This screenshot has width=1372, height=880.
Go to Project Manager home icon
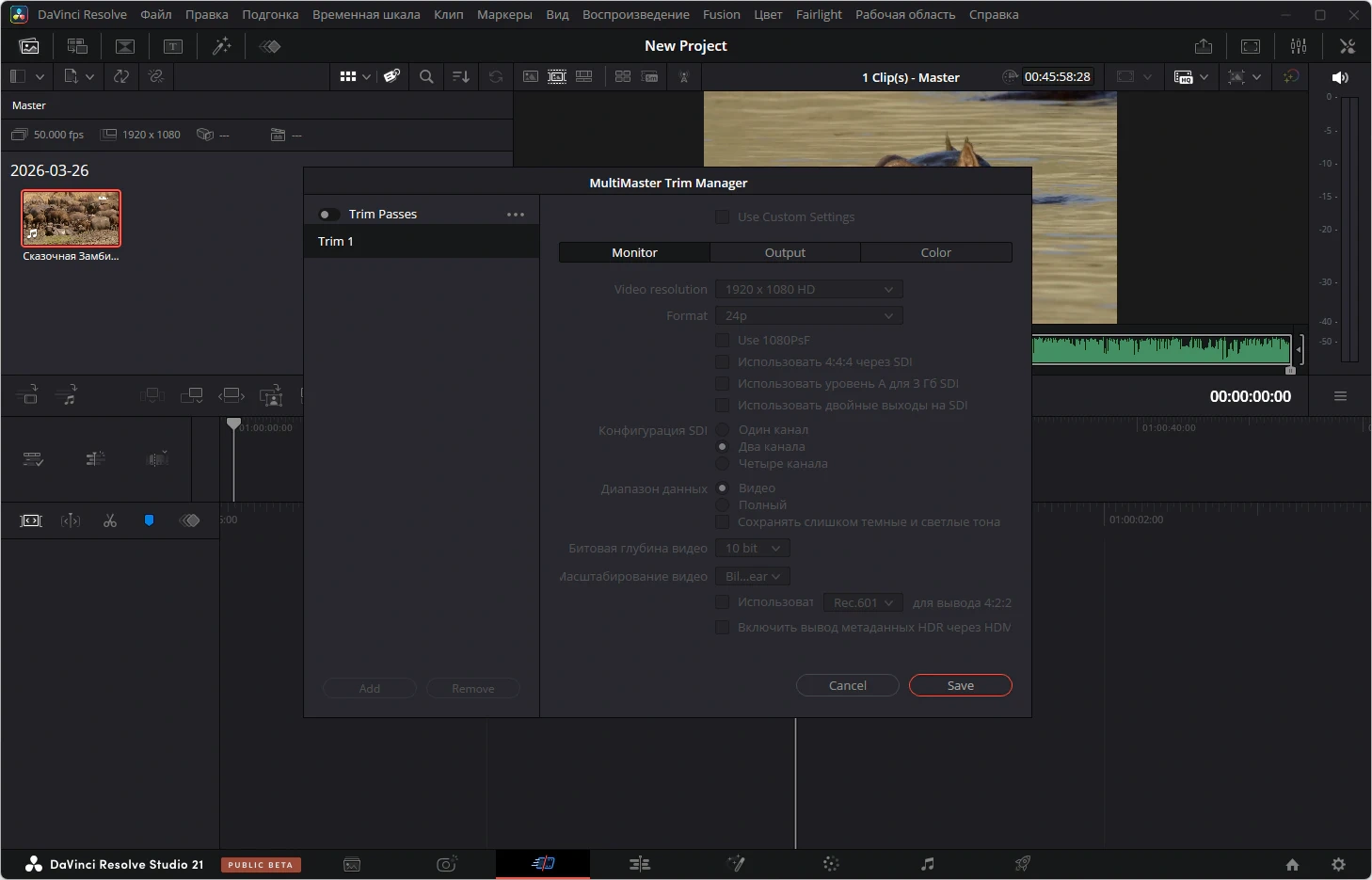point(1292,864)
